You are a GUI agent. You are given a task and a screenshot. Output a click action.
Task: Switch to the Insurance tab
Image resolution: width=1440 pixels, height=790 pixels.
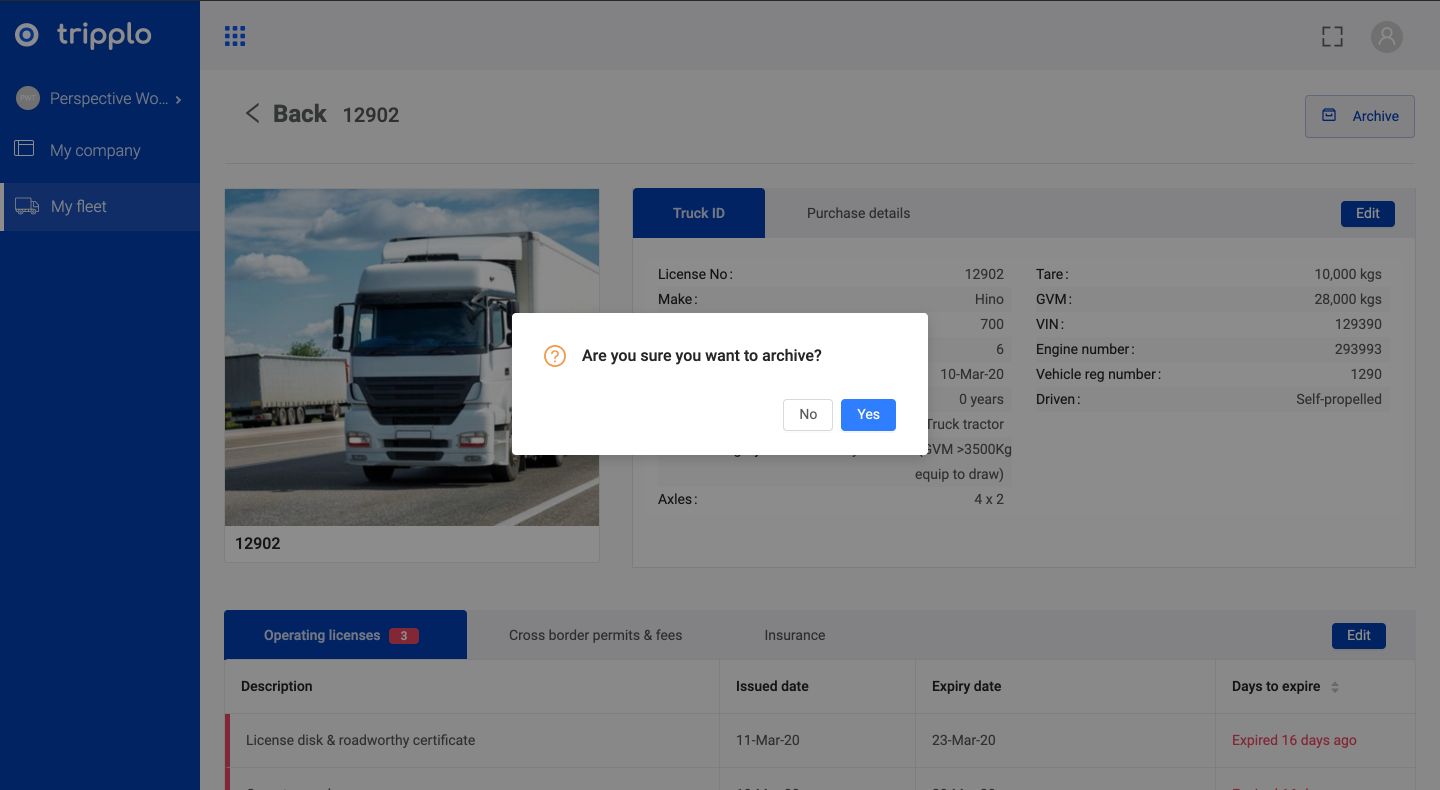(x=794, y=635)
